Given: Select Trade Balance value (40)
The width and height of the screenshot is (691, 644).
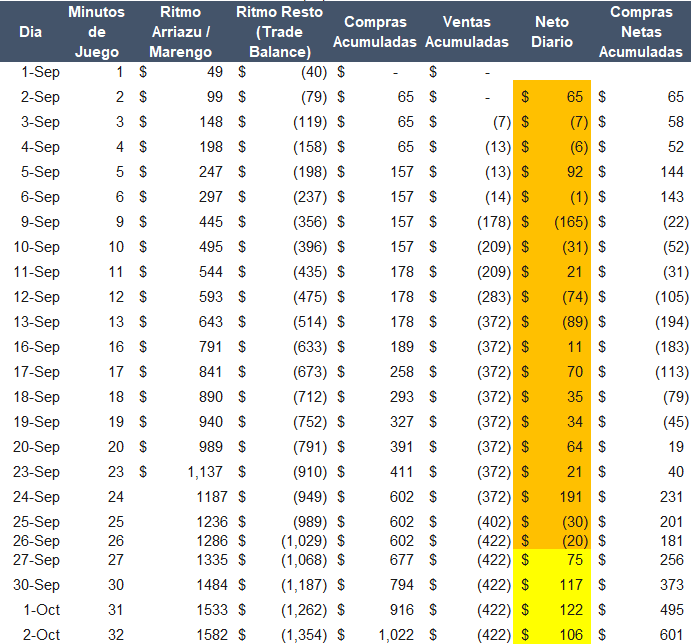Looking at the screenshot, I should 314,72.
